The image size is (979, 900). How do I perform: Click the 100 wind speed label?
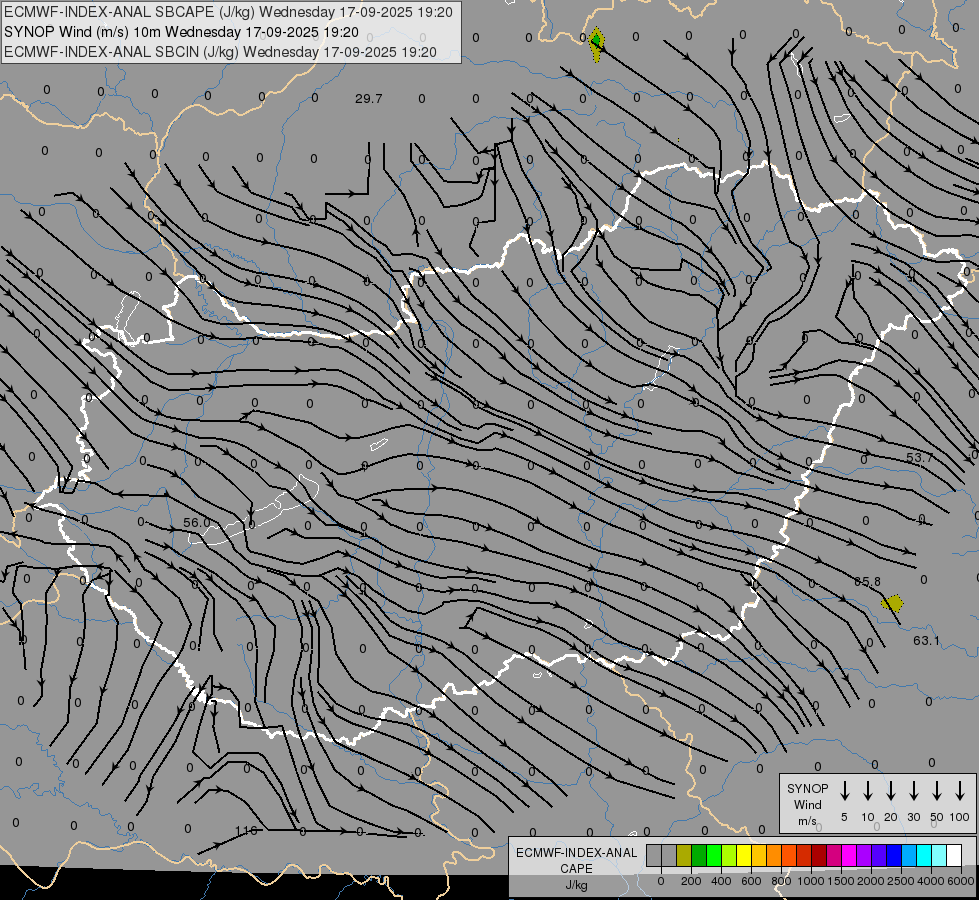(x=960, y=817)
